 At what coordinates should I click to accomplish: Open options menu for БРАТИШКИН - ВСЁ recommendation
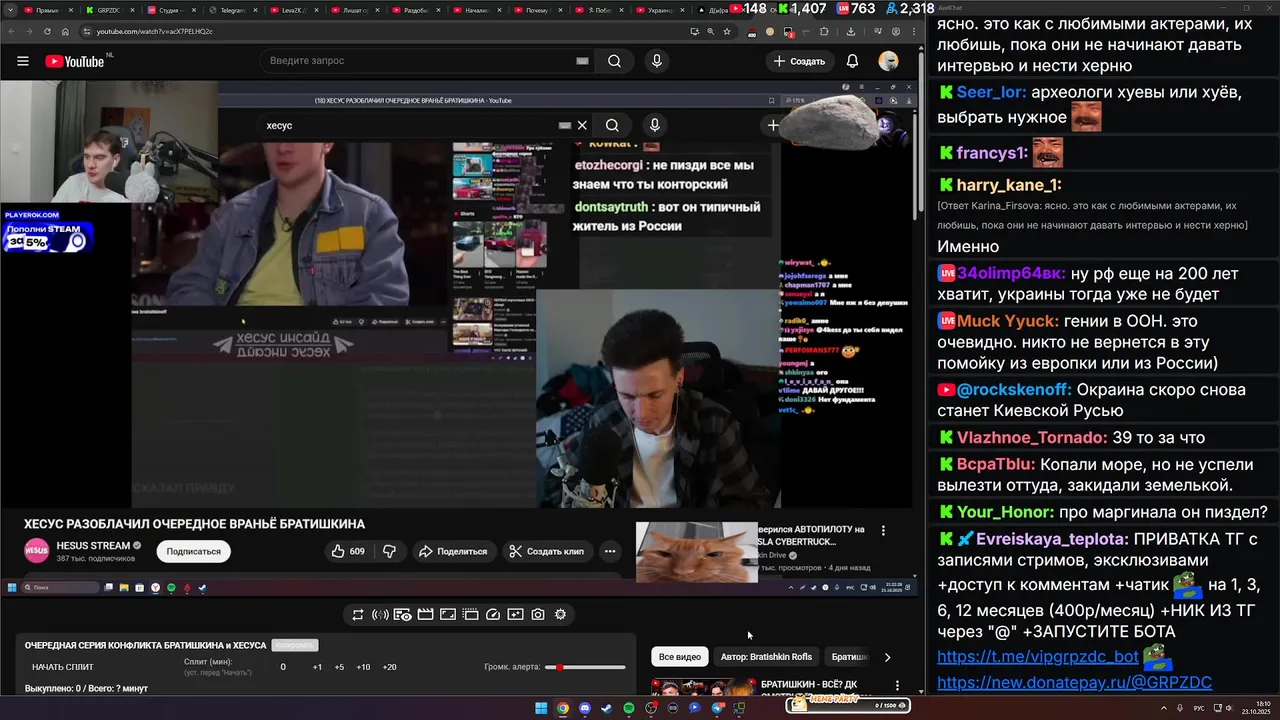[897, 686]
